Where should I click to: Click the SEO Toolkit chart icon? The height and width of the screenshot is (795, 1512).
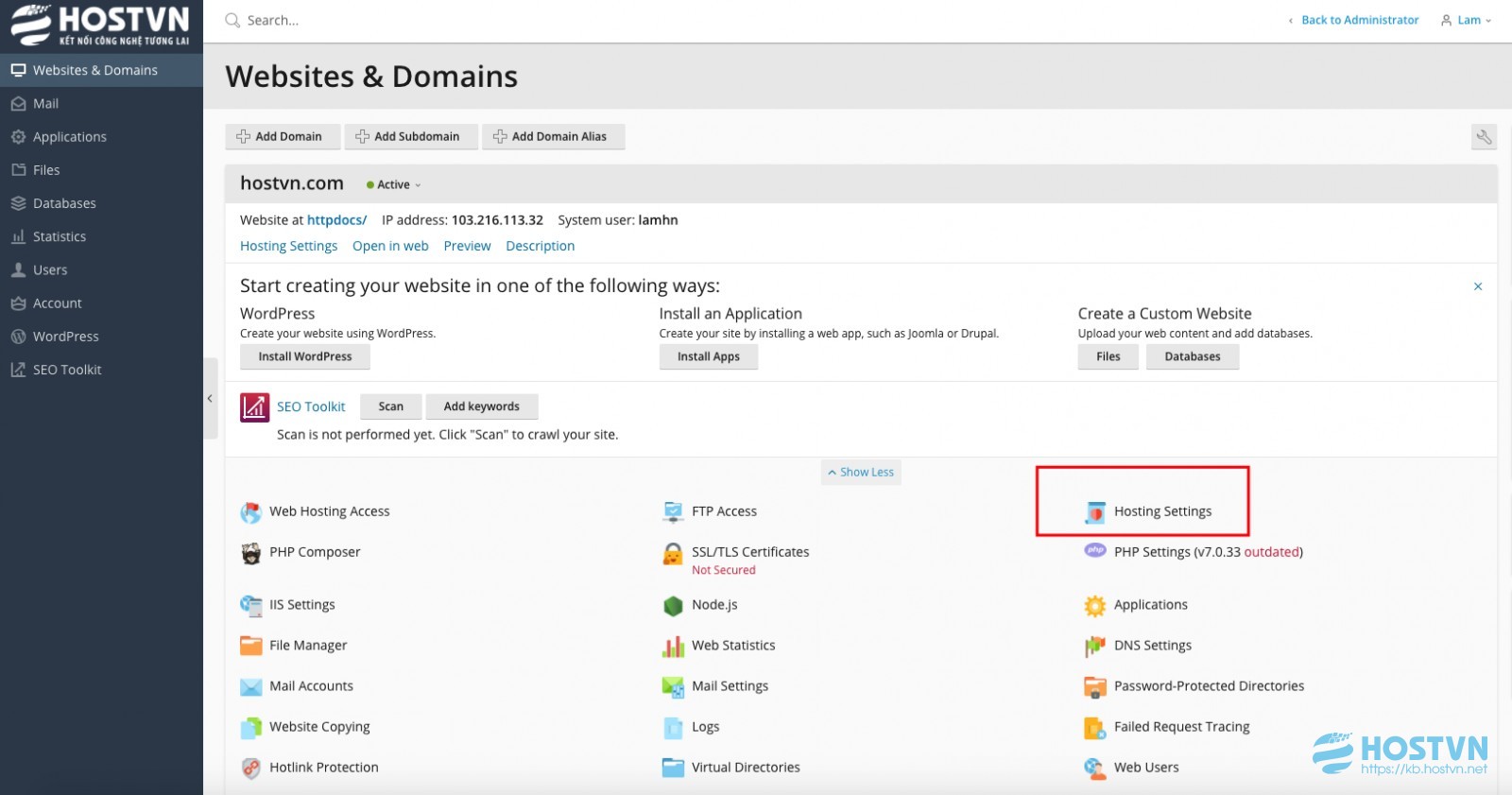[254, 407]
